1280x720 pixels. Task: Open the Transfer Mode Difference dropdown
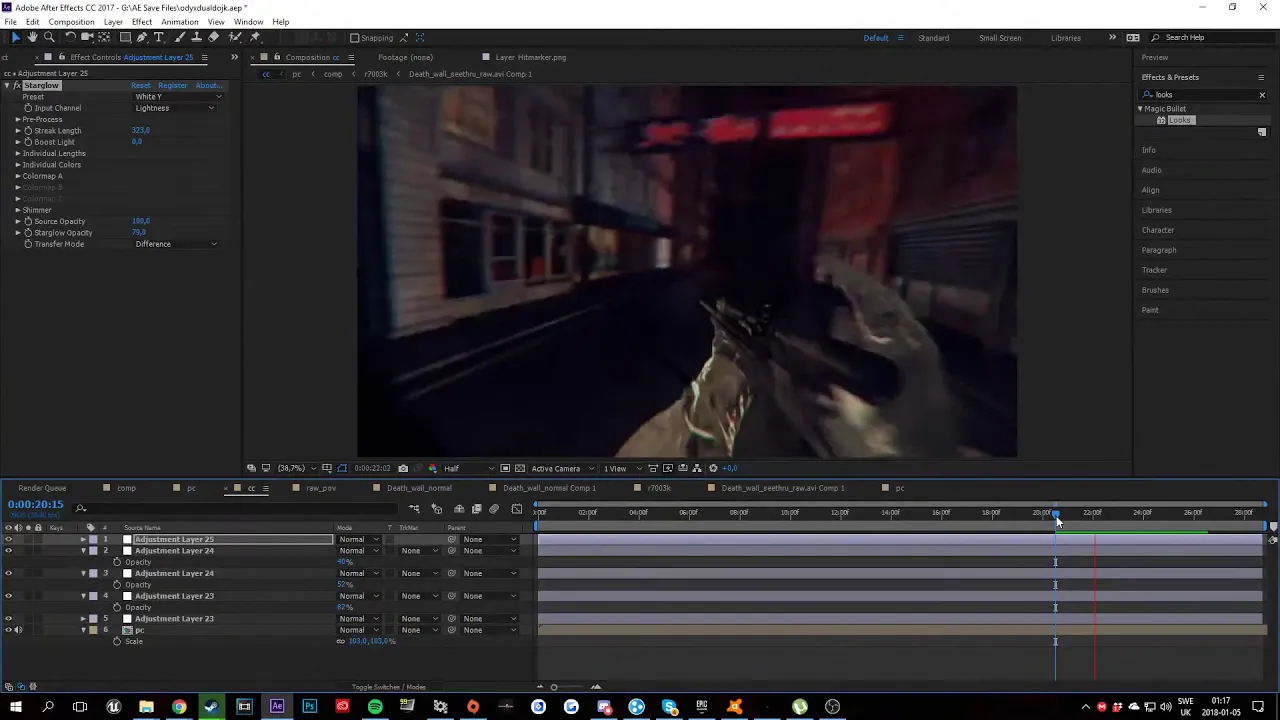[176, 244]
